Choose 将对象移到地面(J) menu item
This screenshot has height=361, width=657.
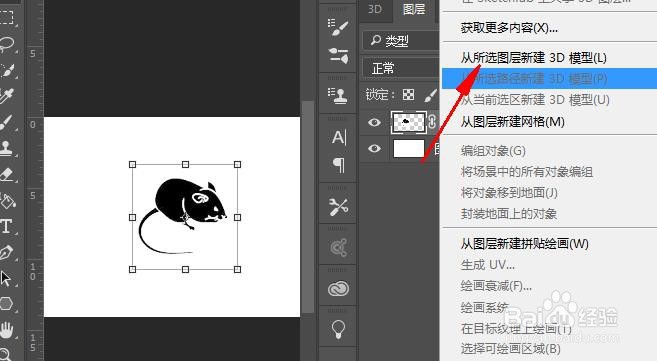click(x=509, y=193)
